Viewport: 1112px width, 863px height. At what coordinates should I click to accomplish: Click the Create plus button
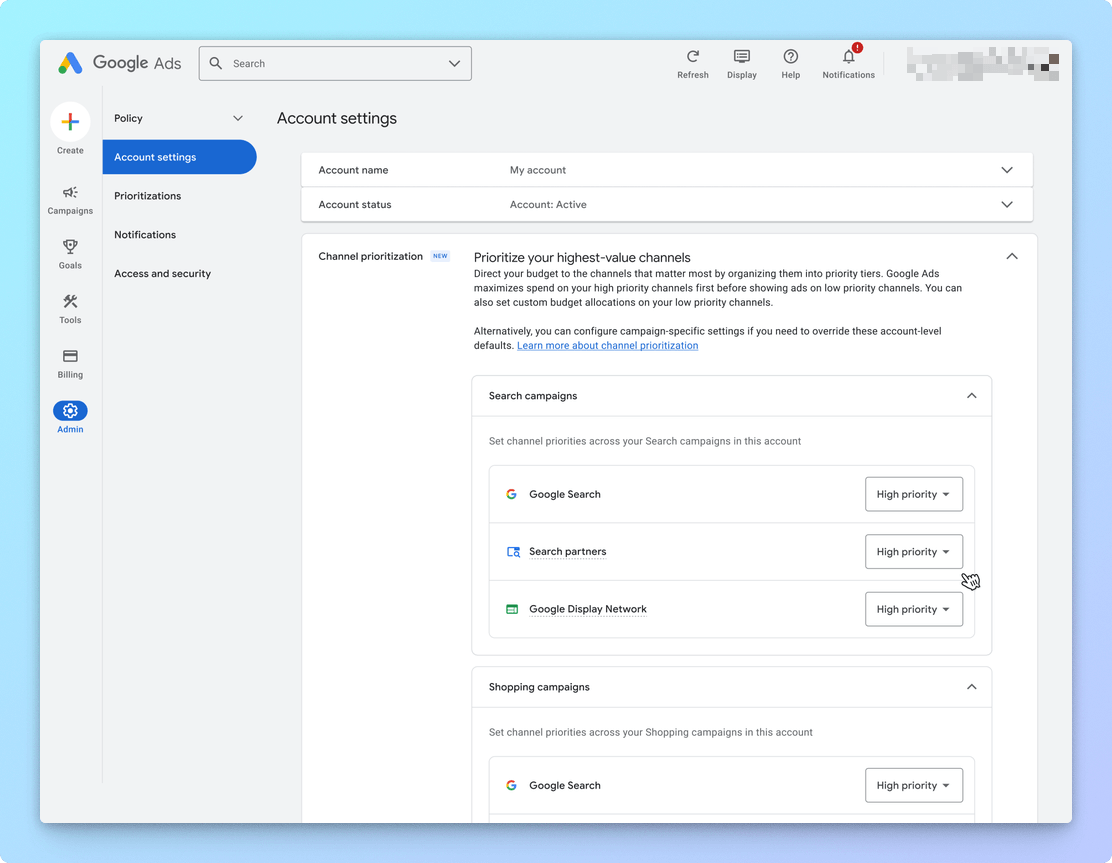tap(70, 122)
